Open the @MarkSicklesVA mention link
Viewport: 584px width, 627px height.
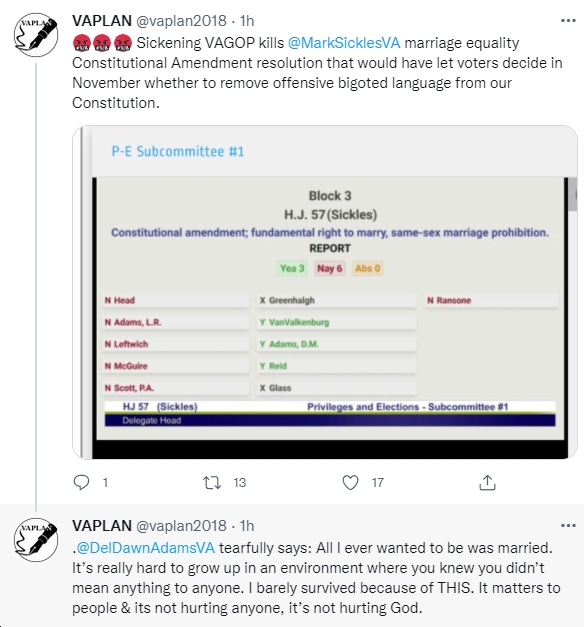coord(344,43)
